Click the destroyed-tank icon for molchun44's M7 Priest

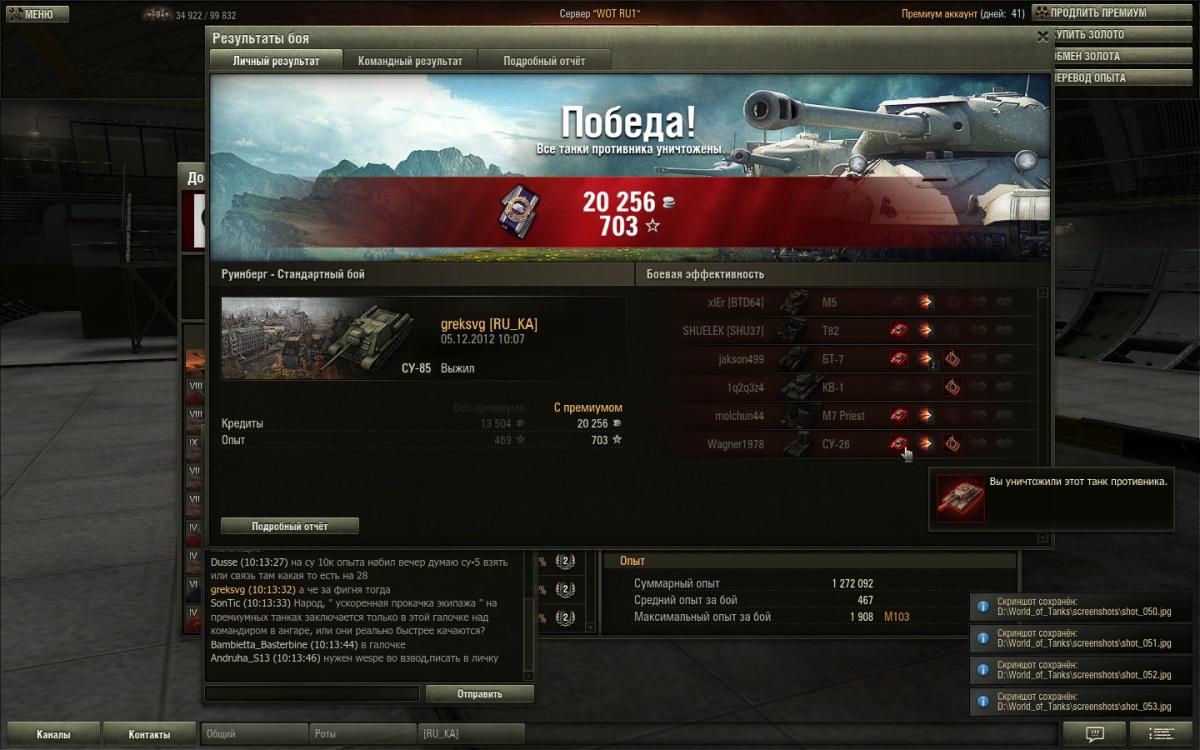click(x=899, y=415)
